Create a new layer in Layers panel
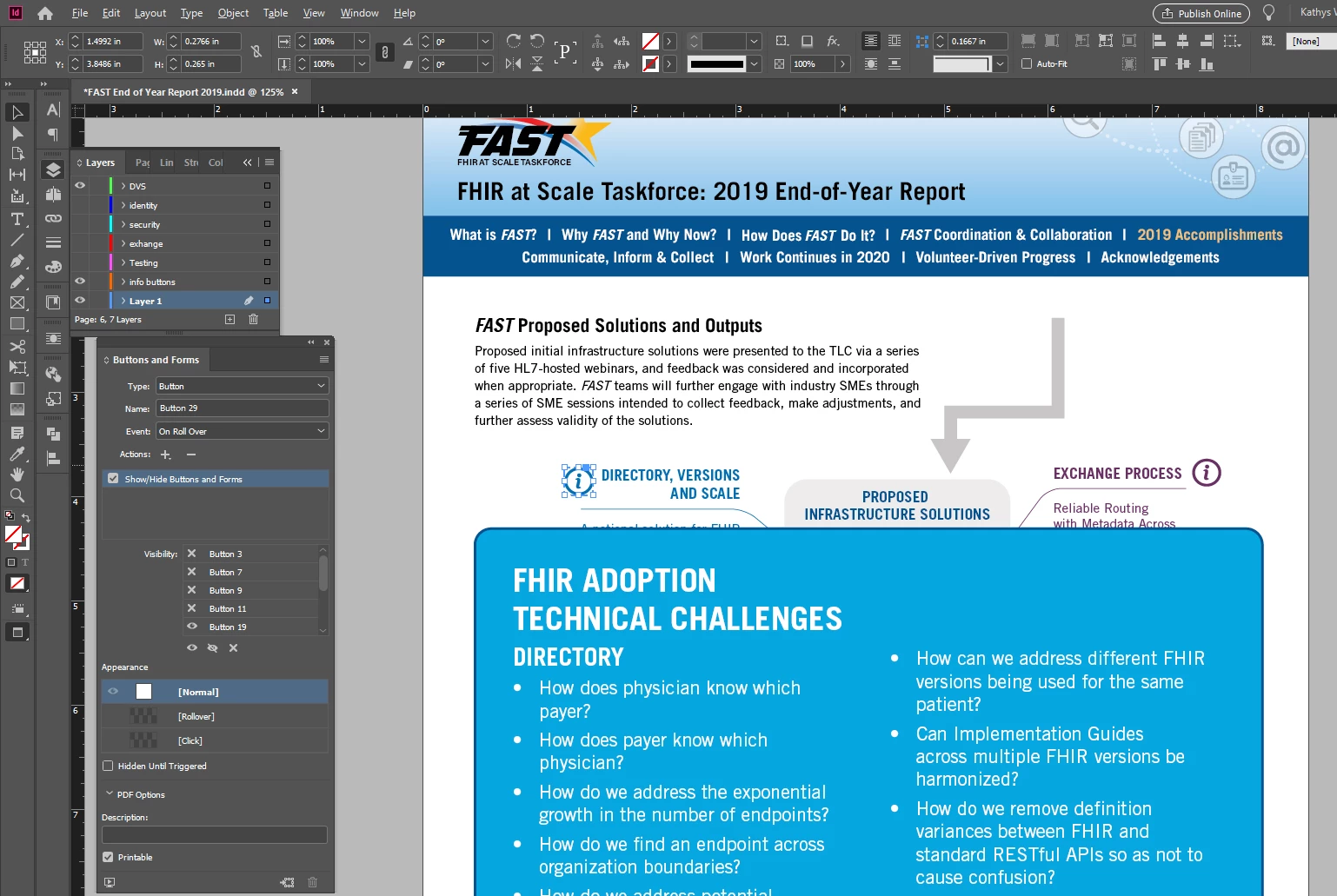Screen dimensions: 1337x896 tap(230, 319)
